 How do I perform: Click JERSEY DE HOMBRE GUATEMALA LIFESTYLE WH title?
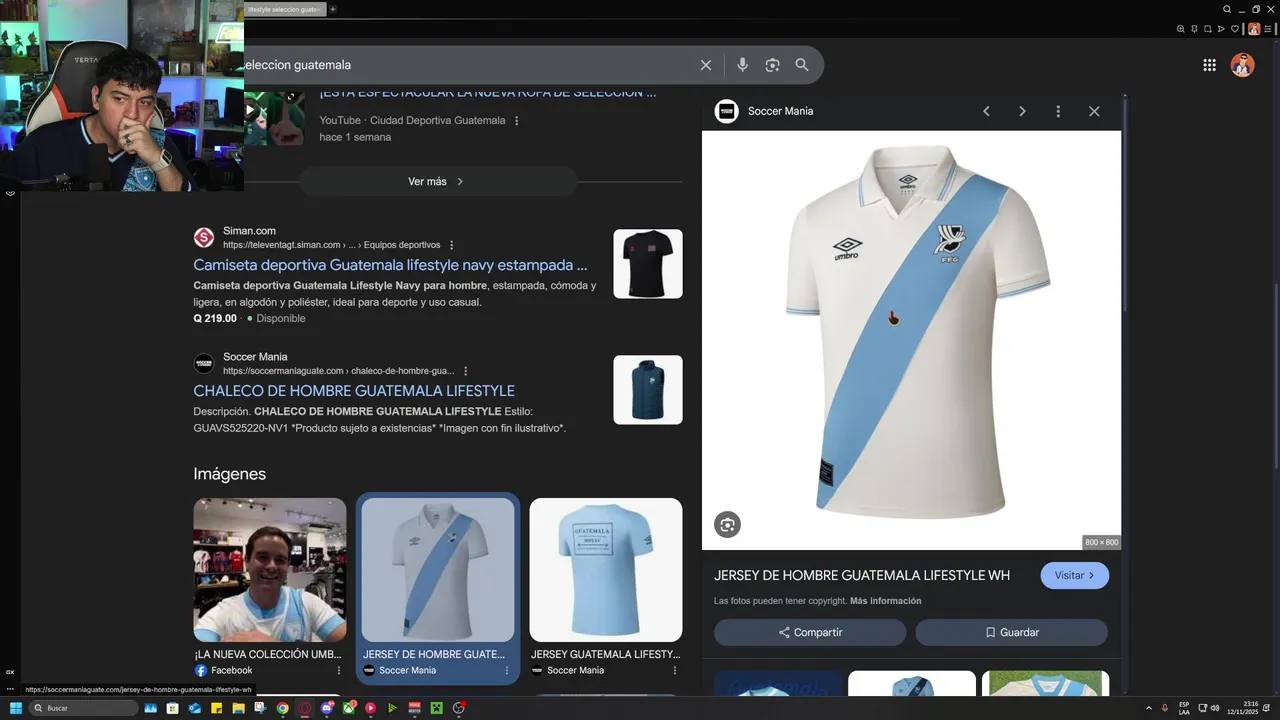coord(862,576)
